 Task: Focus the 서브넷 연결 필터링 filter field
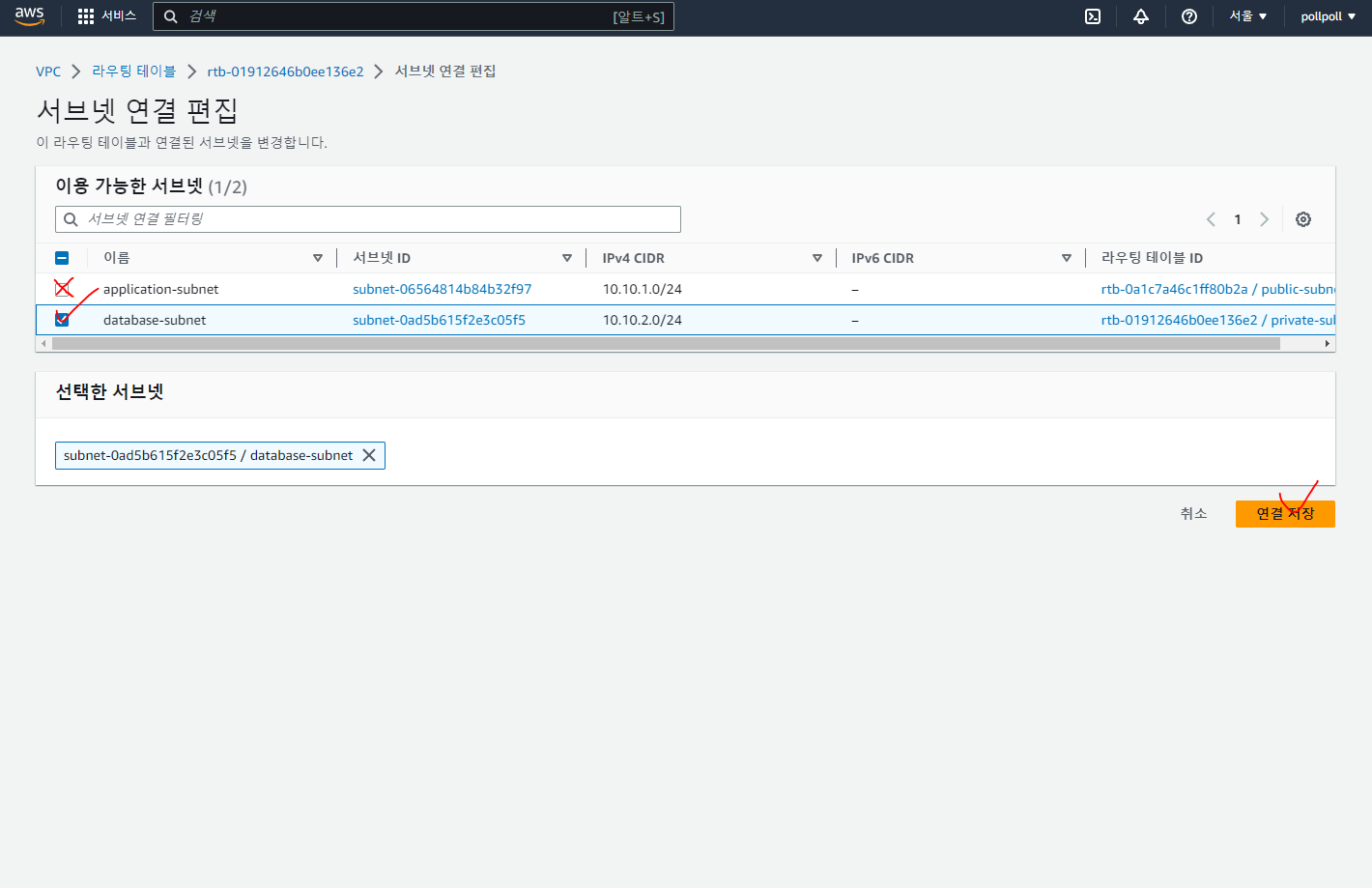point(368,219)
